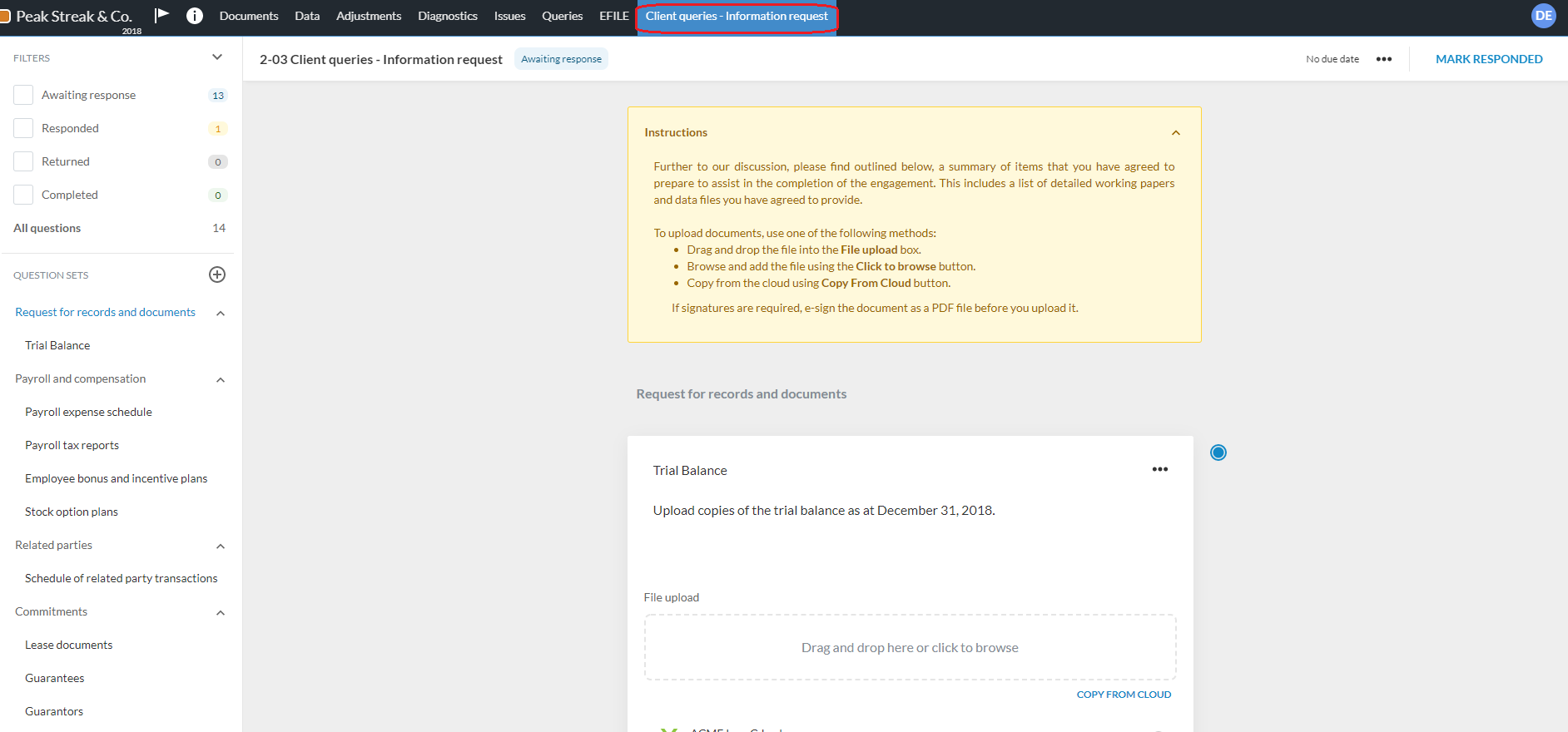Viewport: 1568px width, 732px height.
Task: Click the flag icon in top bar
Action: [162, 16]
